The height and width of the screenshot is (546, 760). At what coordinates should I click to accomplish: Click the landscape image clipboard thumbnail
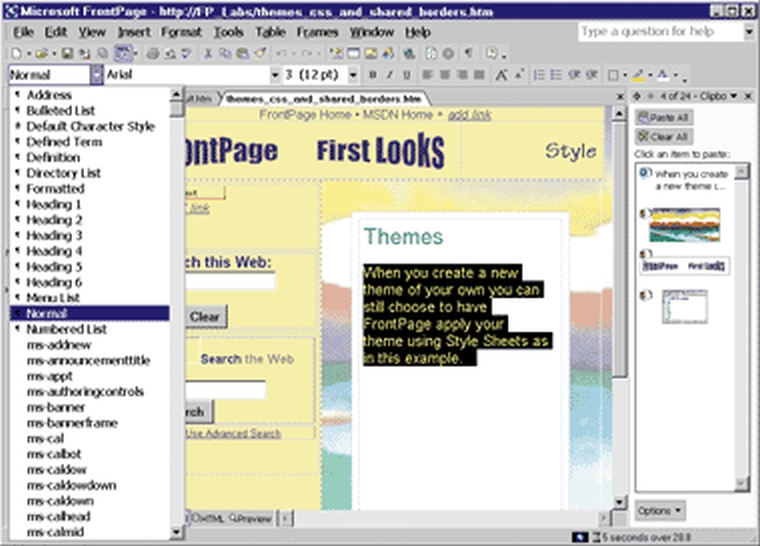click(684, 225)
